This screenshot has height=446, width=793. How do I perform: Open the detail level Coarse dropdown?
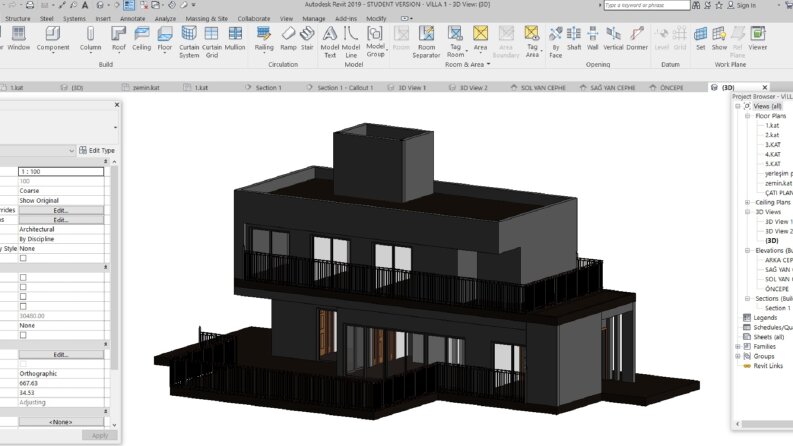[61, 191]
